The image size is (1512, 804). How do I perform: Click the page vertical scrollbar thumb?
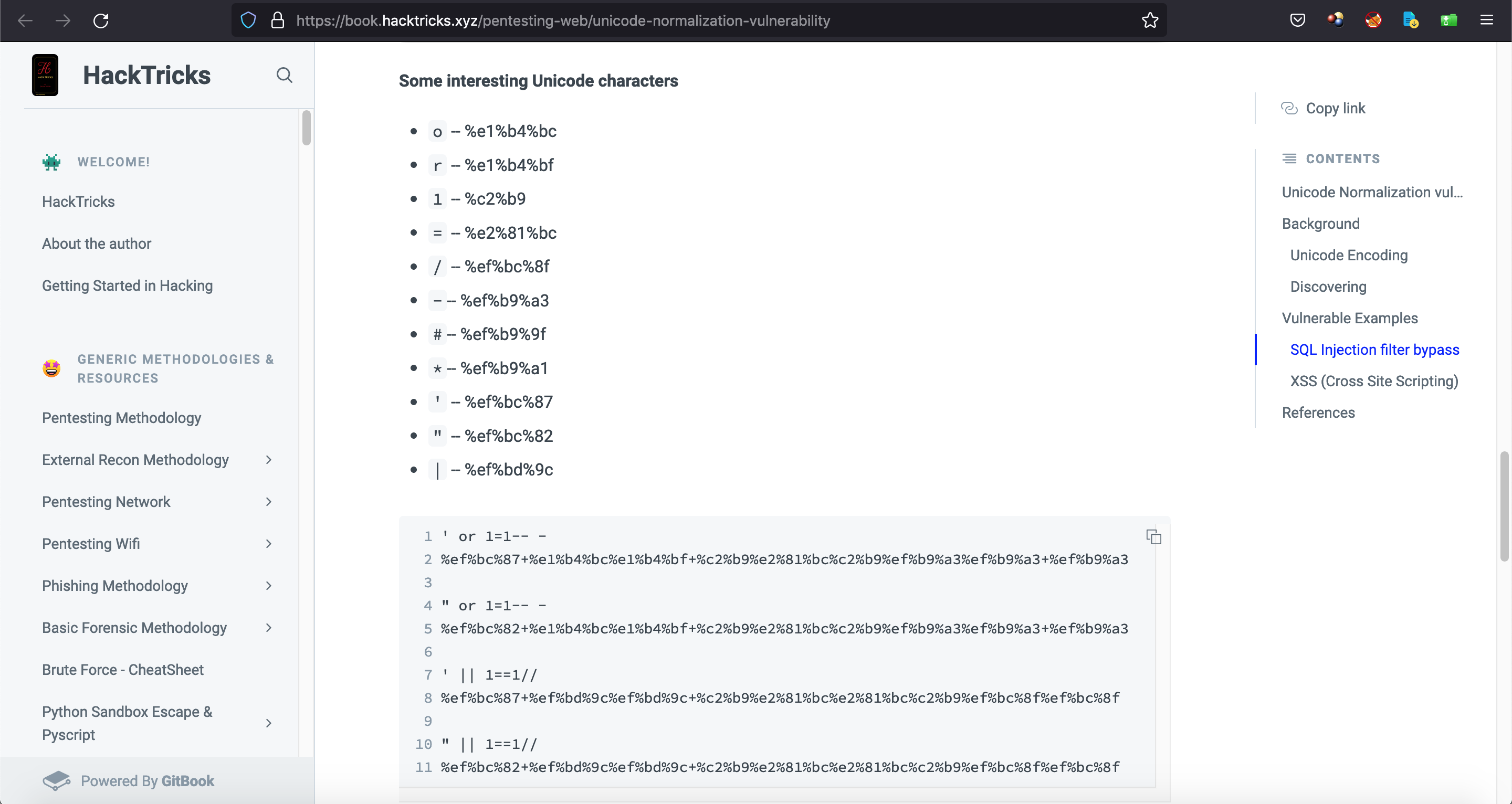click(1504, 506)
